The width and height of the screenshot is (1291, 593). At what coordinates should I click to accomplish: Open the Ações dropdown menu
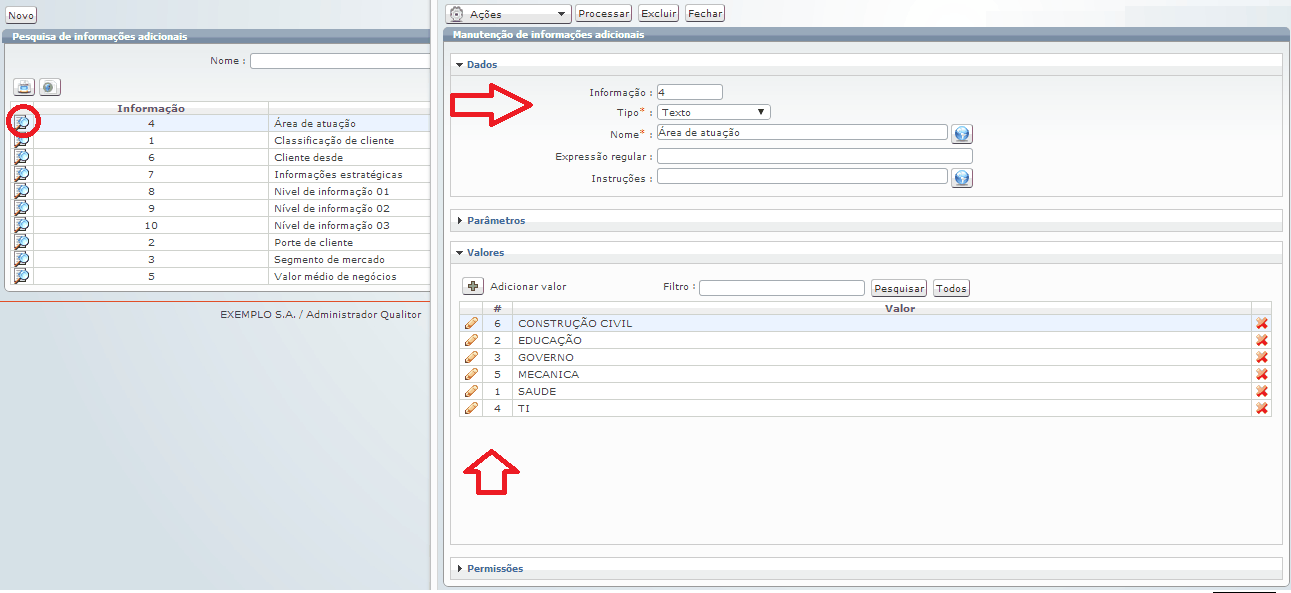pyautogui.click(x=507, y=14)
